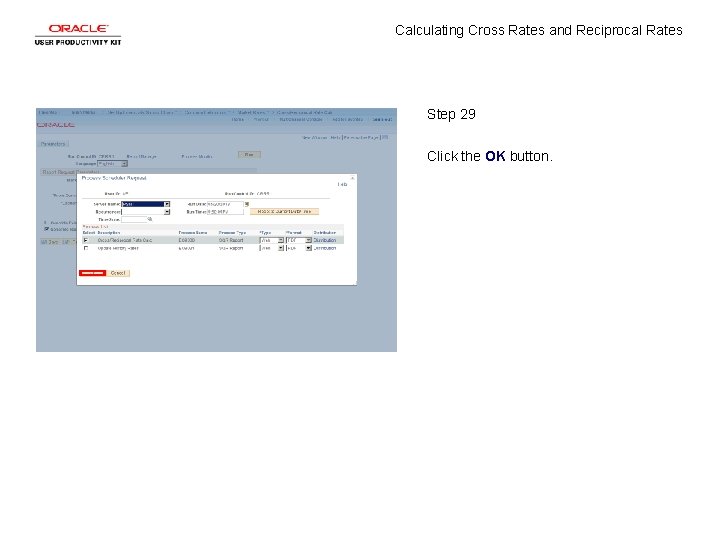The width and height of the screenshot is (720, 540).
Task: Close the Process Scheduler Request dialog
Action: [x=353, y=178]
